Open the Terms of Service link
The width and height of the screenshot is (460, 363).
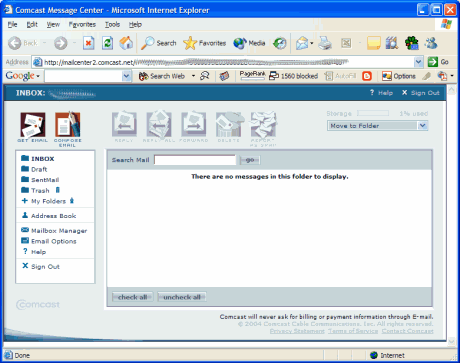point(353,331)
